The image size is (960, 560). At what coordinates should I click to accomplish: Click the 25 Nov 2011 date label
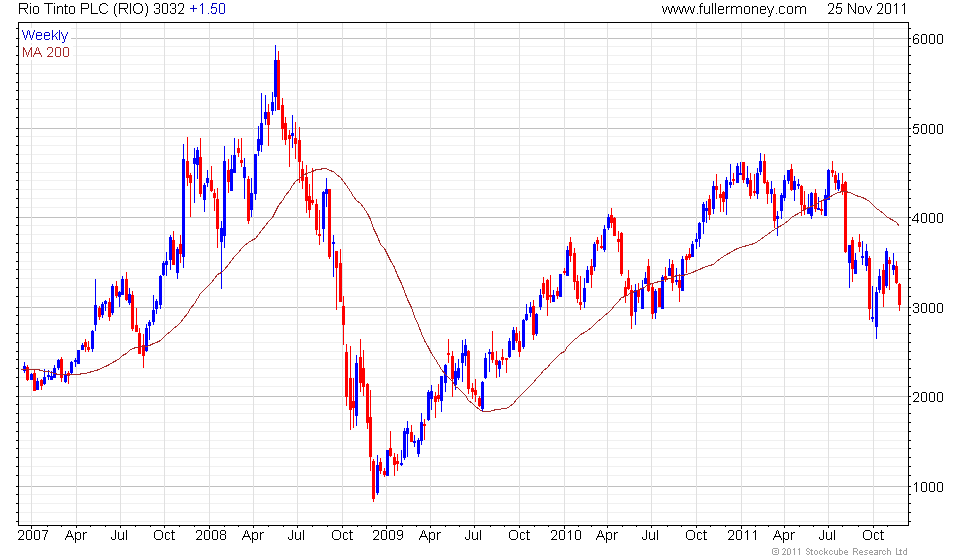[x=866, y=9]
